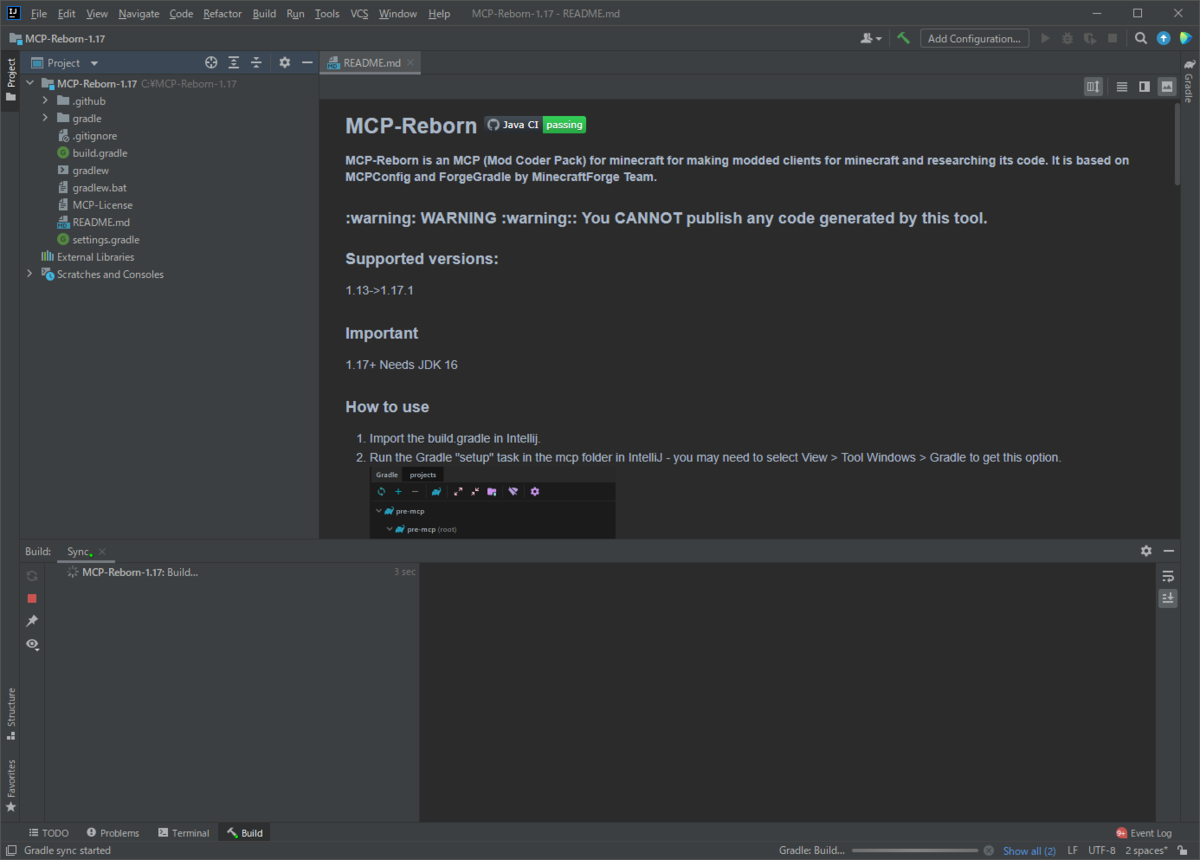Open the Favorites side tool window
This screenshot has width=1200, height=860.
point(11,785)
